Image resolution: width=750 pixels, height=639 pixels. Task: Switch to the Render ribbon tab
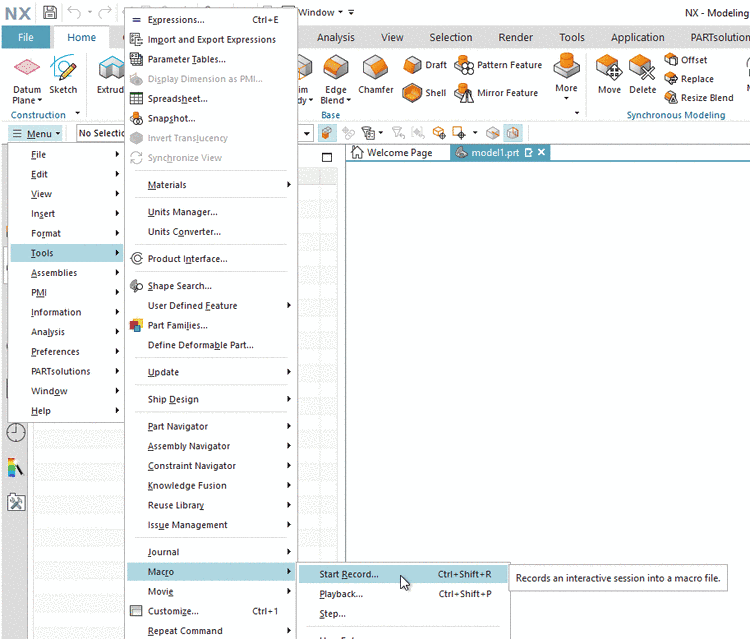pos(515,37)
